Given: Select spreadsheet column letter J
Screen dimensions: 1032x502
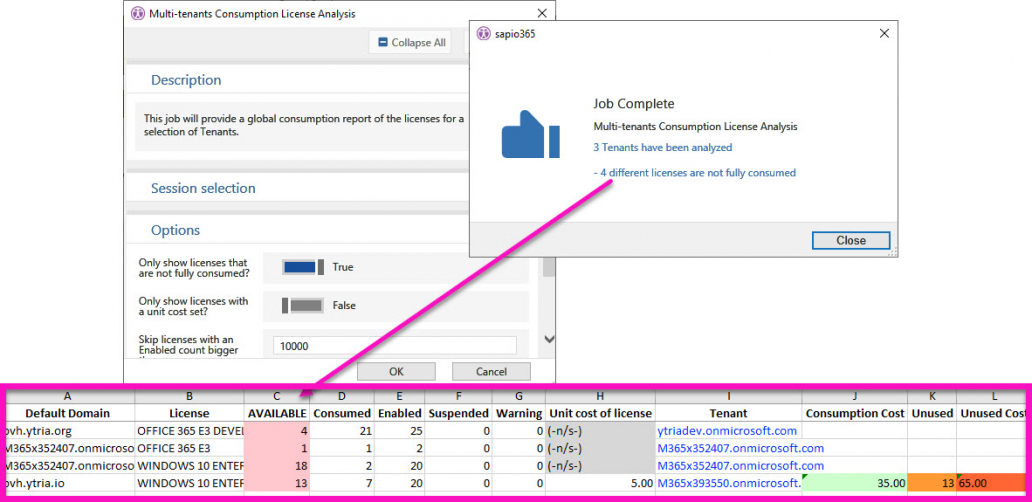Looking at the screenshot, I should point(854,396).
